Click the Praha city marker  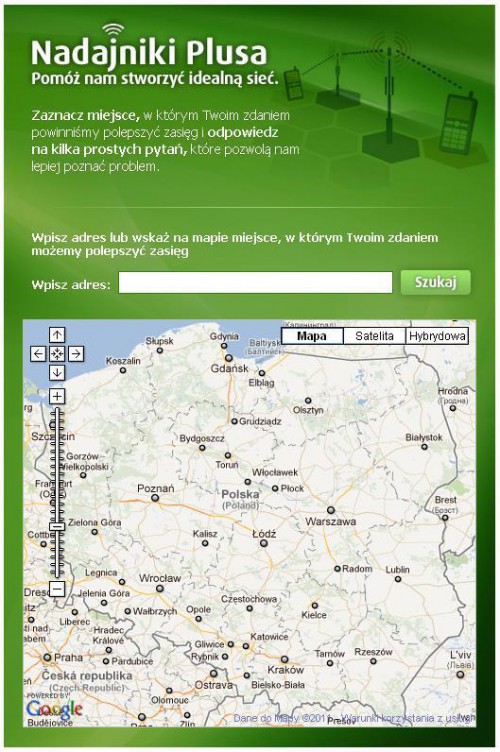47,658
